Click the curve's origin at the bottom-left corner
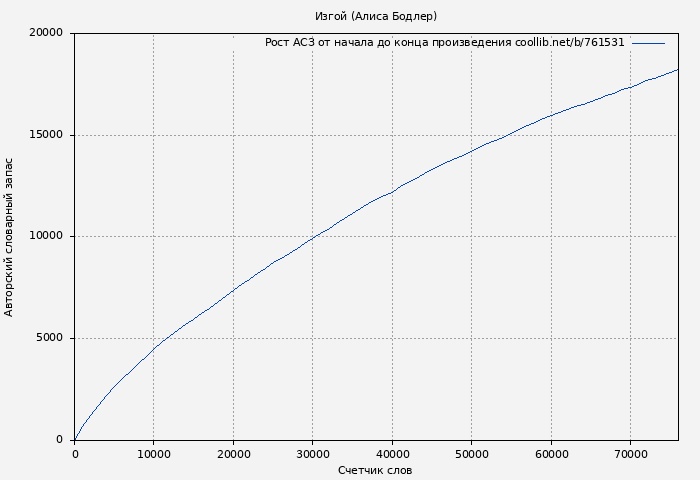700x480 pixels. [x=75, y=439]
